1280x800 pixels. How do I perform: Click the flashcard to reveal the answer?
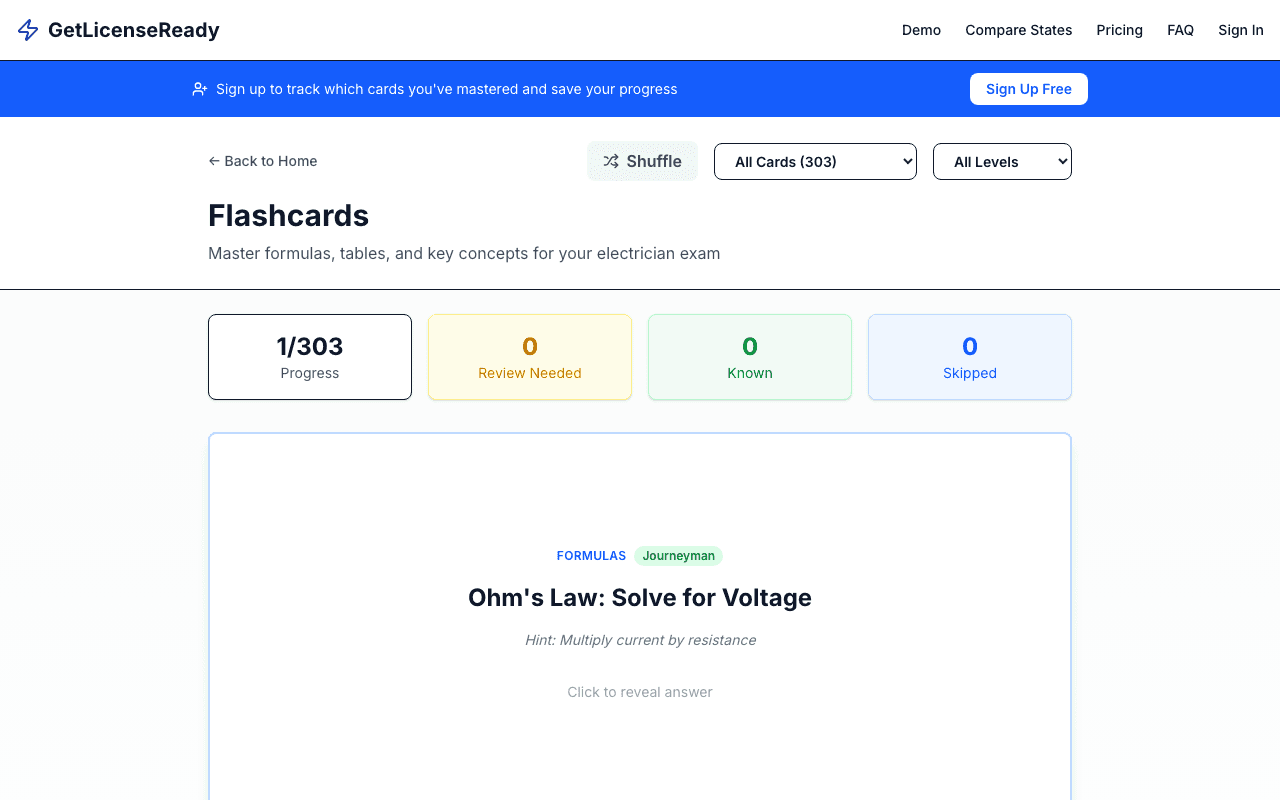[639, 640]
